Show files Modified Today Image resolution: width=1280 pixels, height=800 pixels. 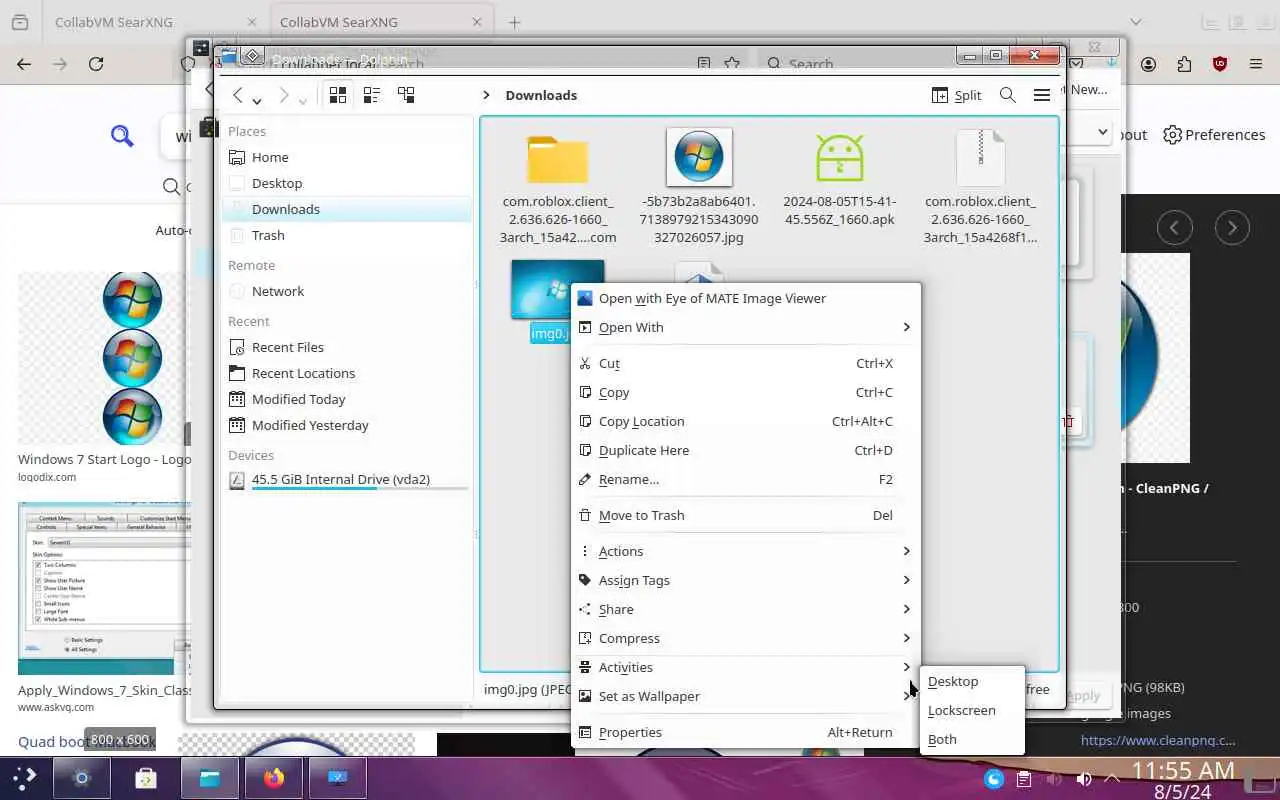[x=346, y=399]
